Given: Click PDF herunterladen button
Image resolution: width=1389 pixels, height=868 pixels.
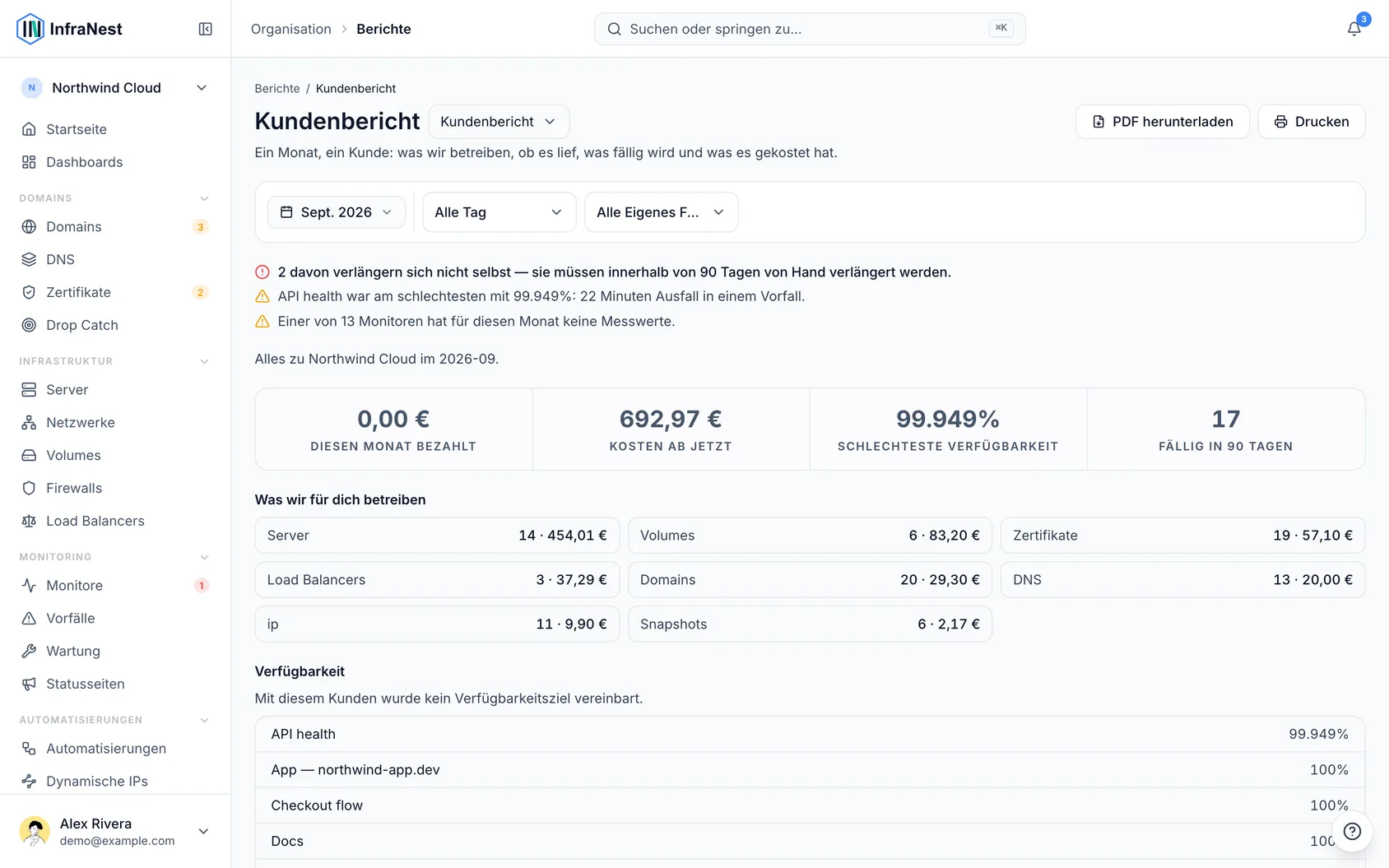Looking at the screenshot, I should [1162, 122].
